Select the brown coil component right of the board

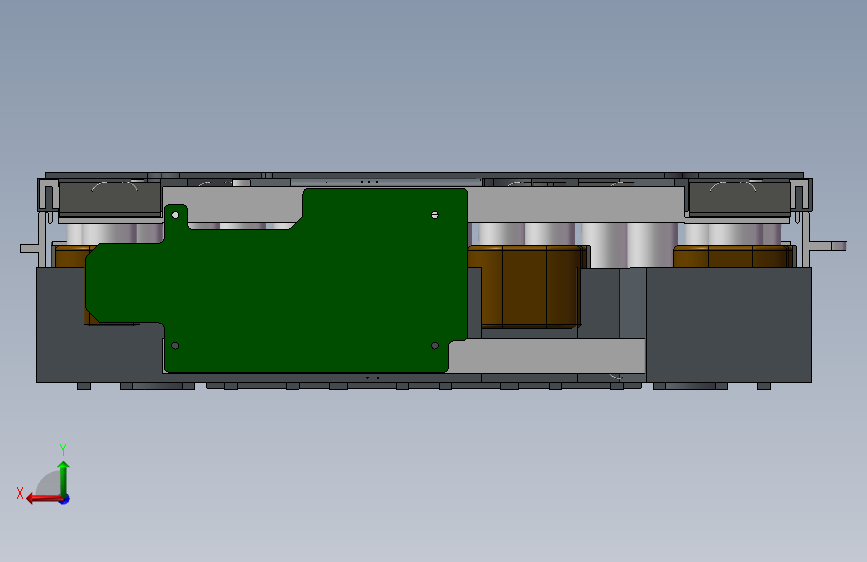coord(528,288)
